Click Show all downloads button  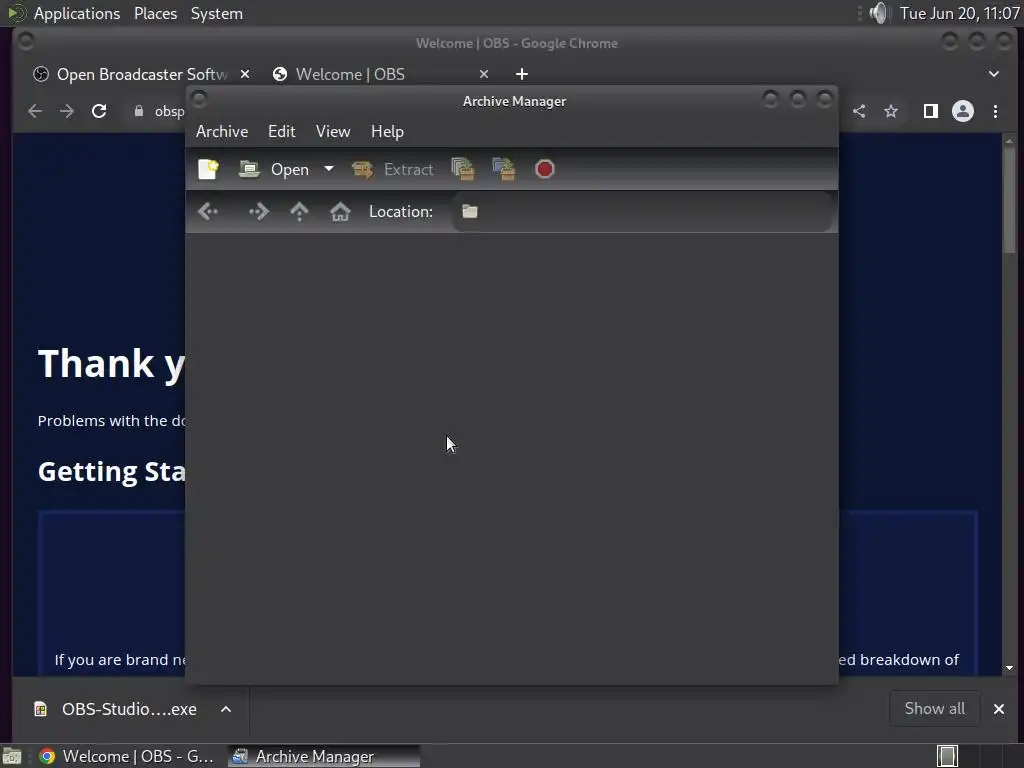(935, 709)
